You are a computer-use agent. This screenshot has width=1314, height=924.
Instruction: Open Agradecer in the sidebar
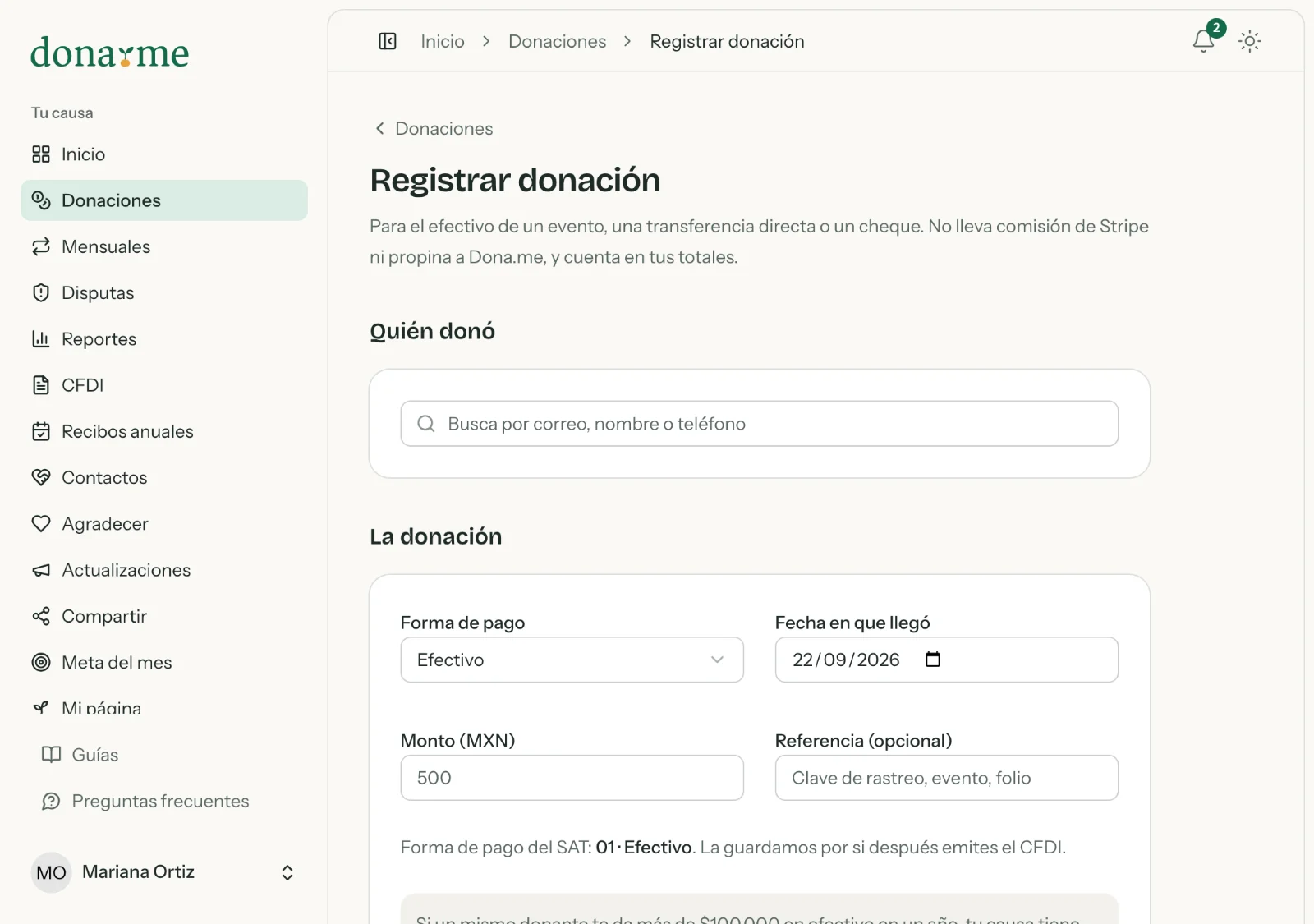tap(164, 523)
